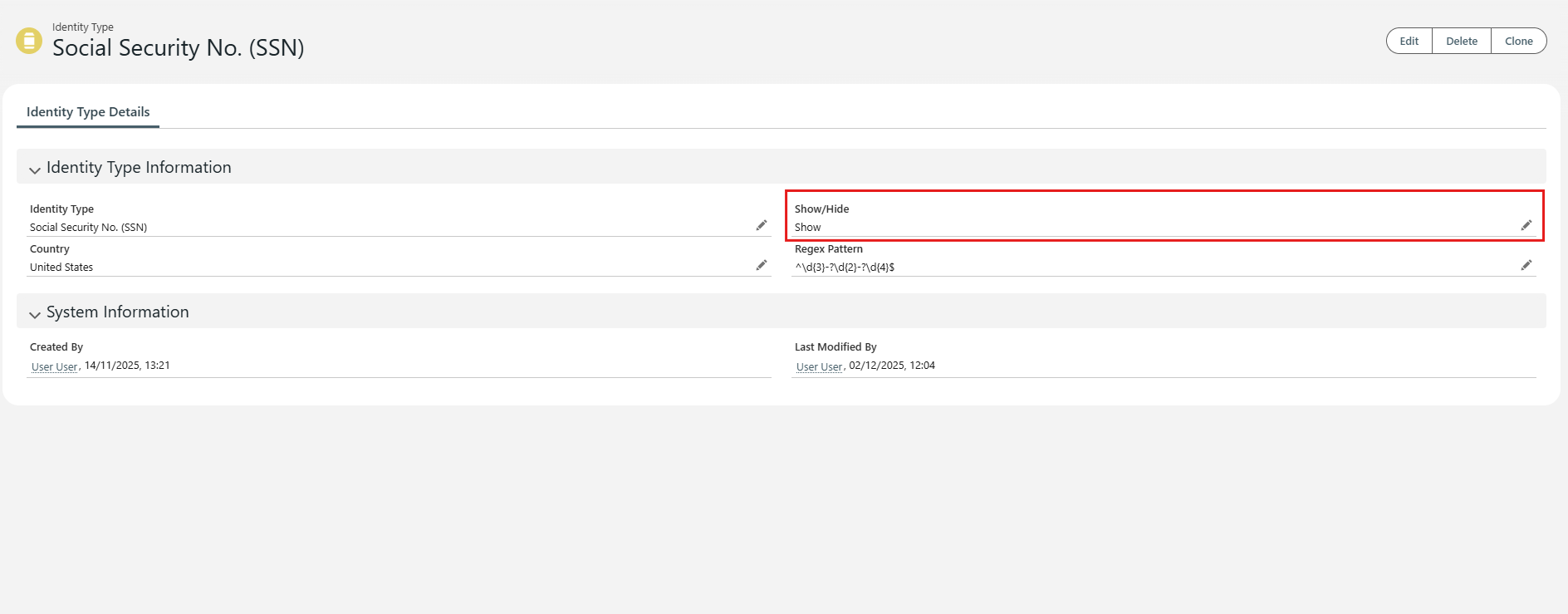The width and height of the screenshot is (1568, 614).
Task: Open User User link under Last Modified By
Action: (819, 366)
